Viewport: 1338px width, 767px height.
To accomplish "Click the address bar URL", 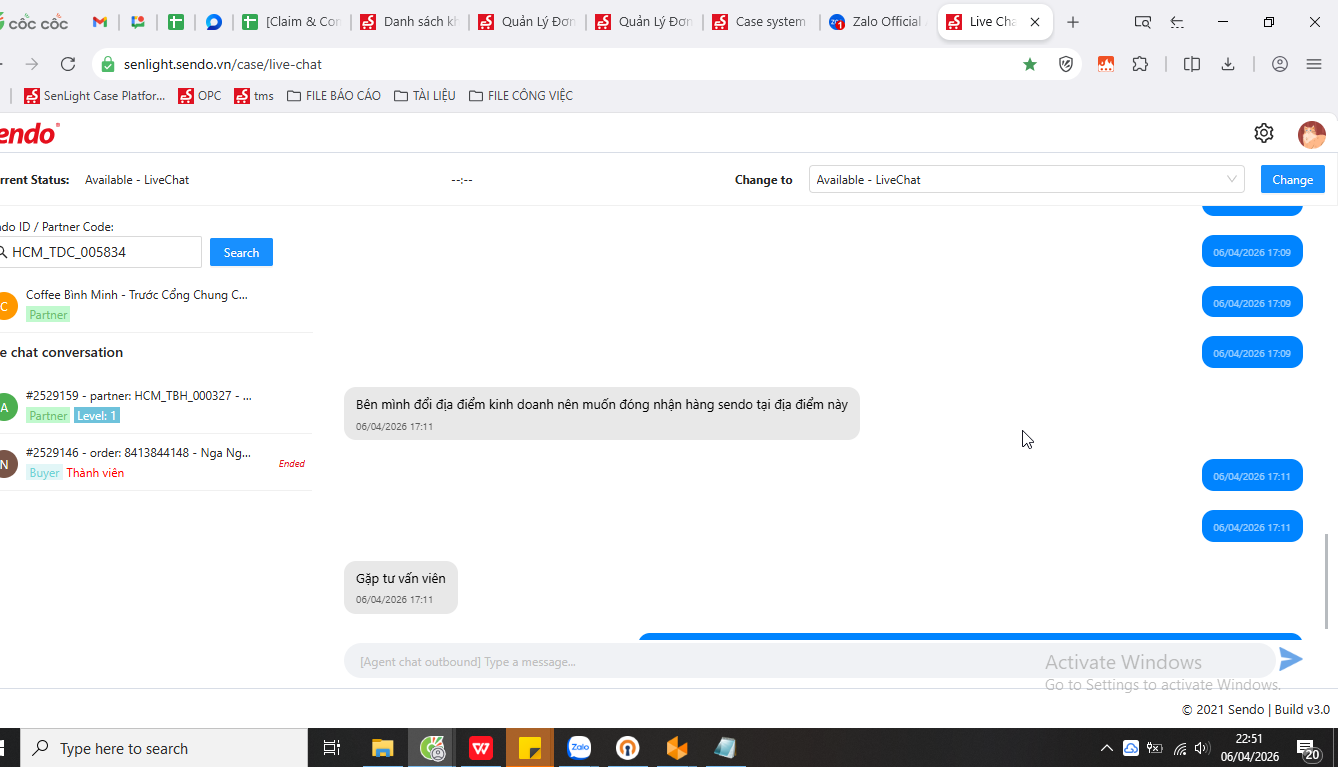I will point(223,64).
